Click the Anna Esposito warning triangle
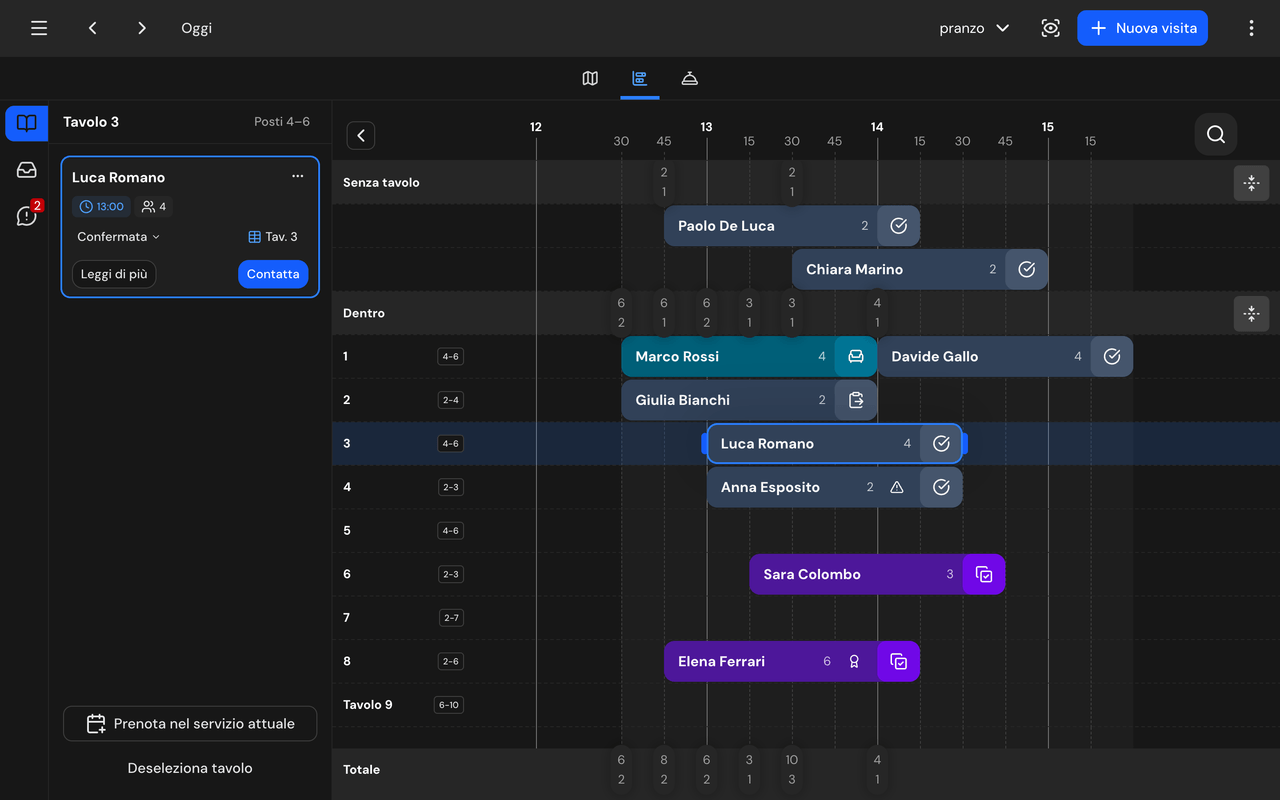Viewport: 1280px width, 800px height. tap(897, 487)
